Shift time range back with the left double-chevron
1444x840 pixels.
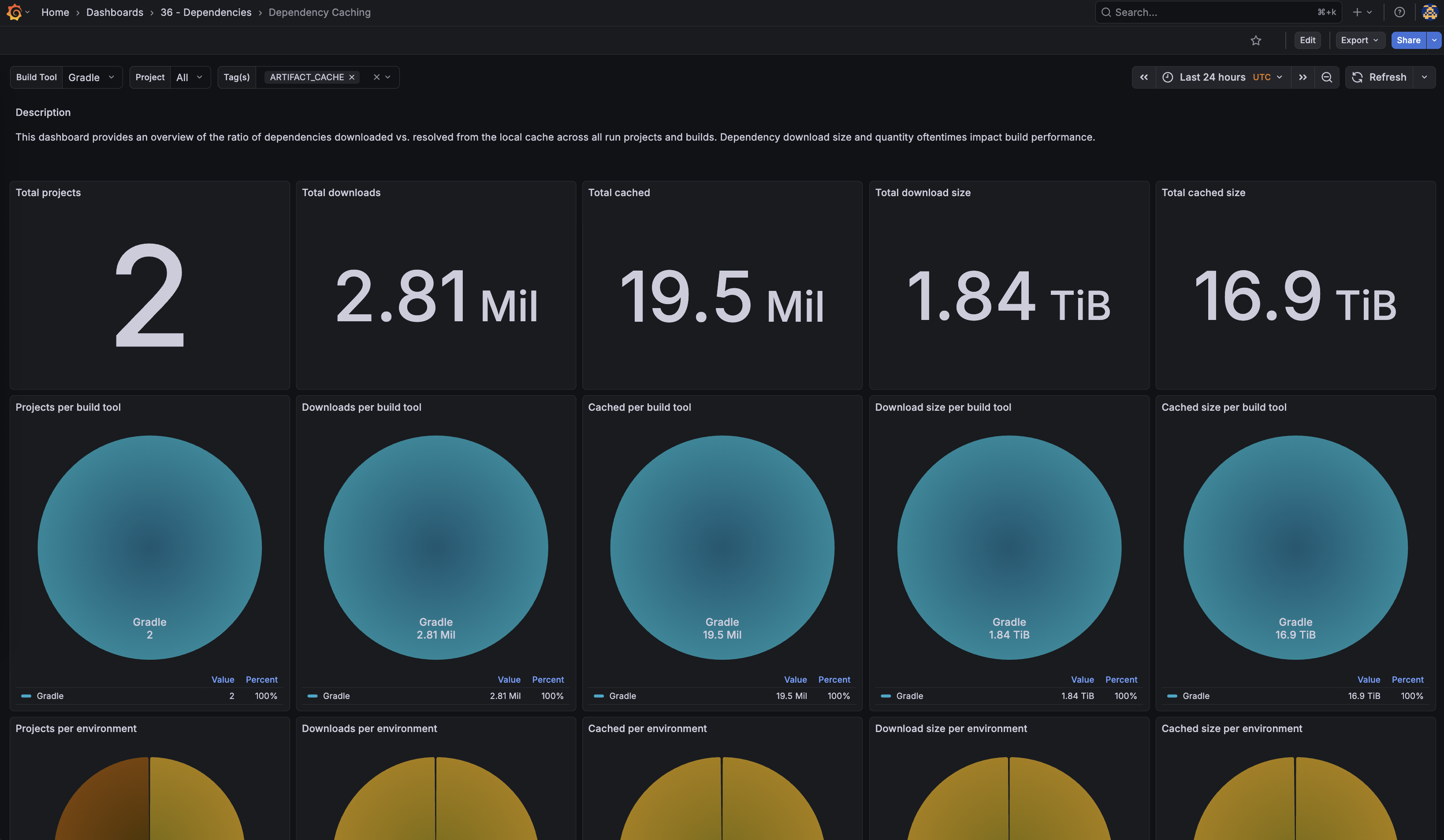tap(1144, 77)
